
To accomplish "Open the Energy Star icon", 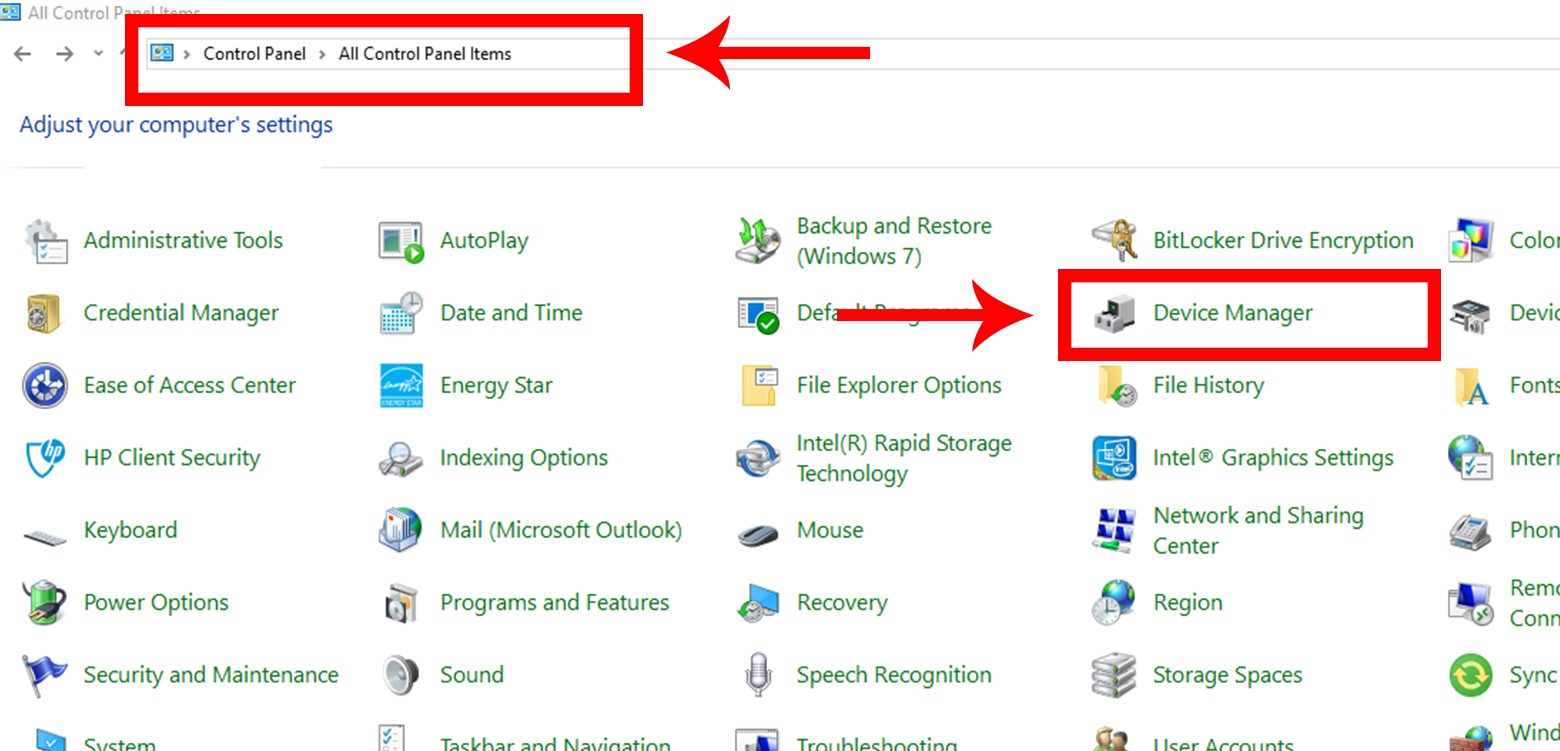I will coord(401,386).
